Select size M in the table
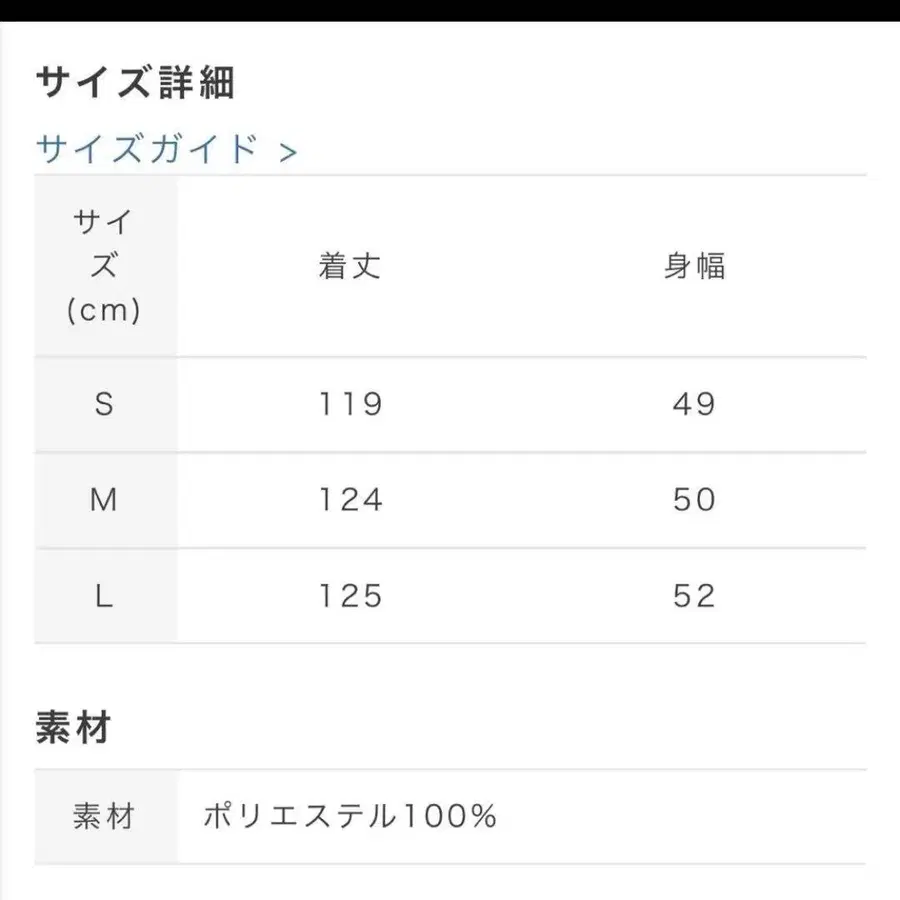Viewport: 900px width, 900px height. (105, 500)
